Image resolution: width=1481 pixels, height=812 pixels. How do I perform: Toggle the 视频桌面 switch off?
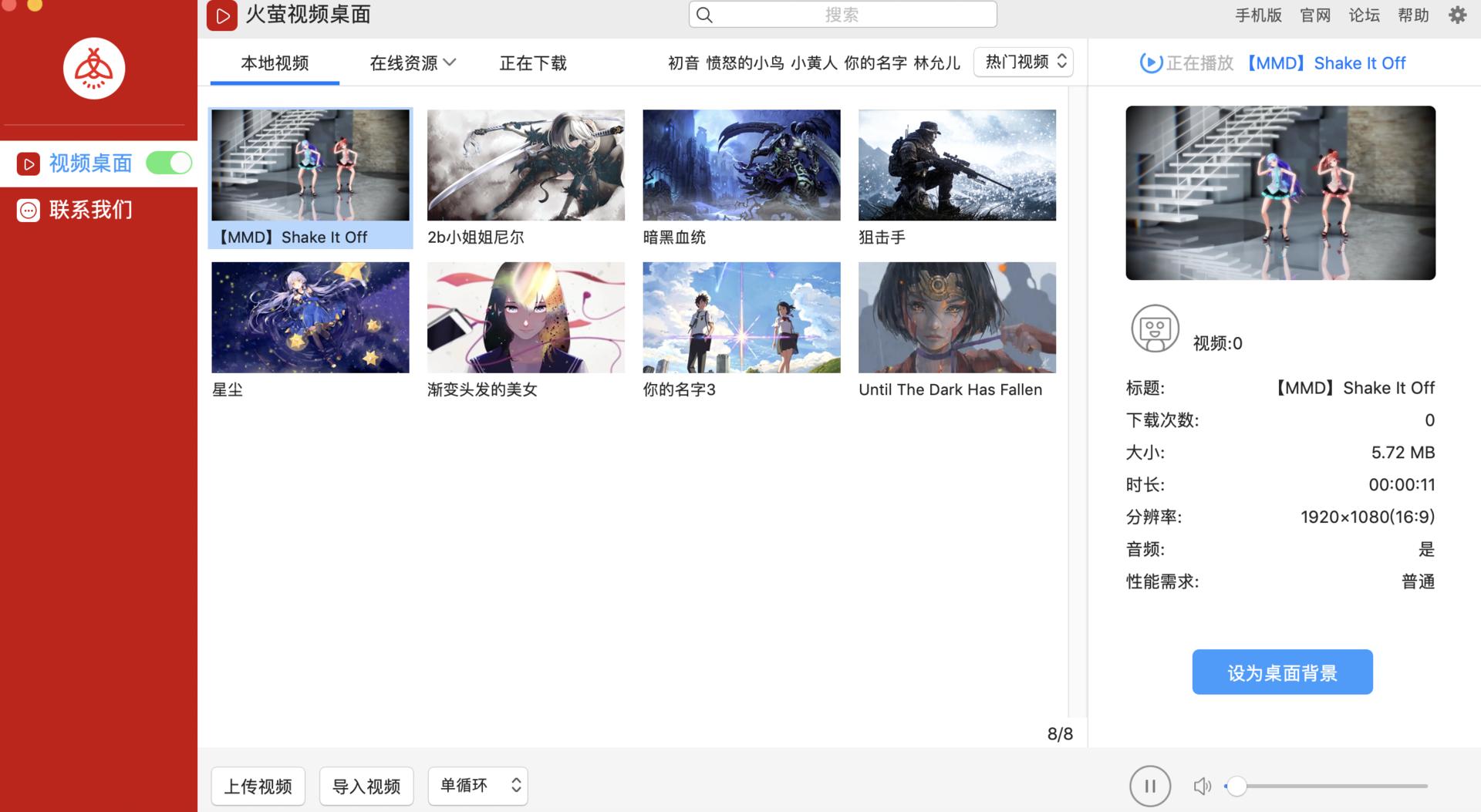(x=168, y=163)
